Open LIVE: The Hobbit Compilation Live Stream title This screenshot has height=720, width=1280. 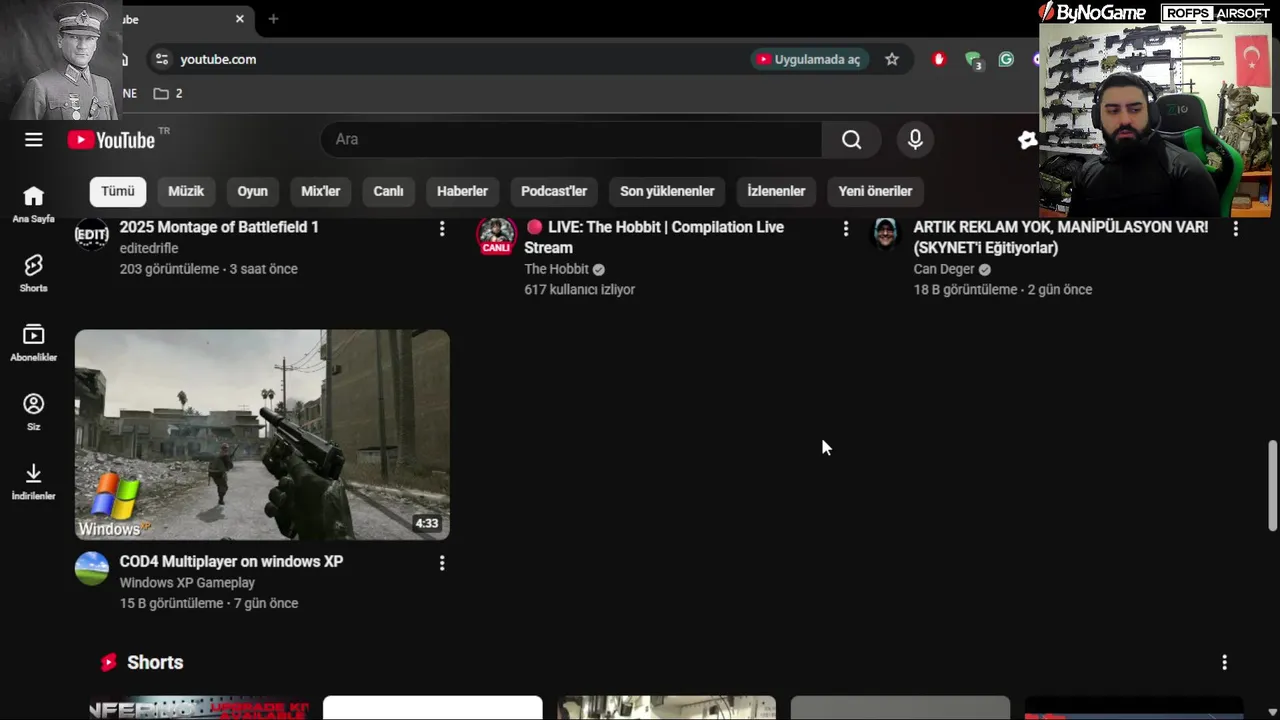654,238
